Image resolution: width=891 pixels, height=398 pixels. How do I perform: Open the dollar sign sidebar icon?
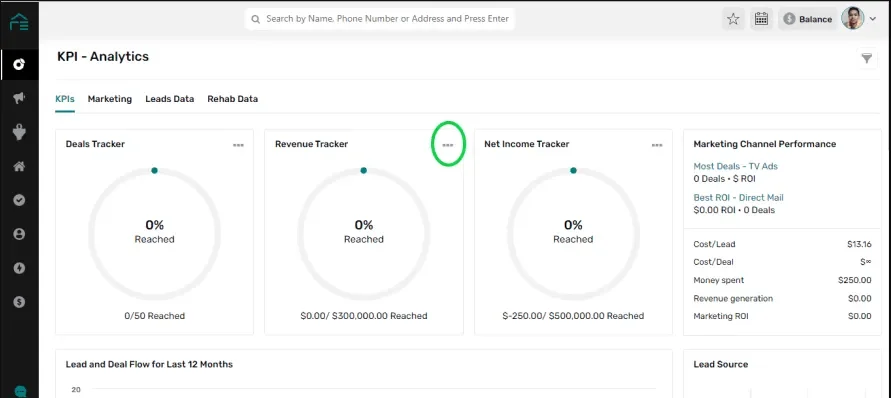coord(19,302)
